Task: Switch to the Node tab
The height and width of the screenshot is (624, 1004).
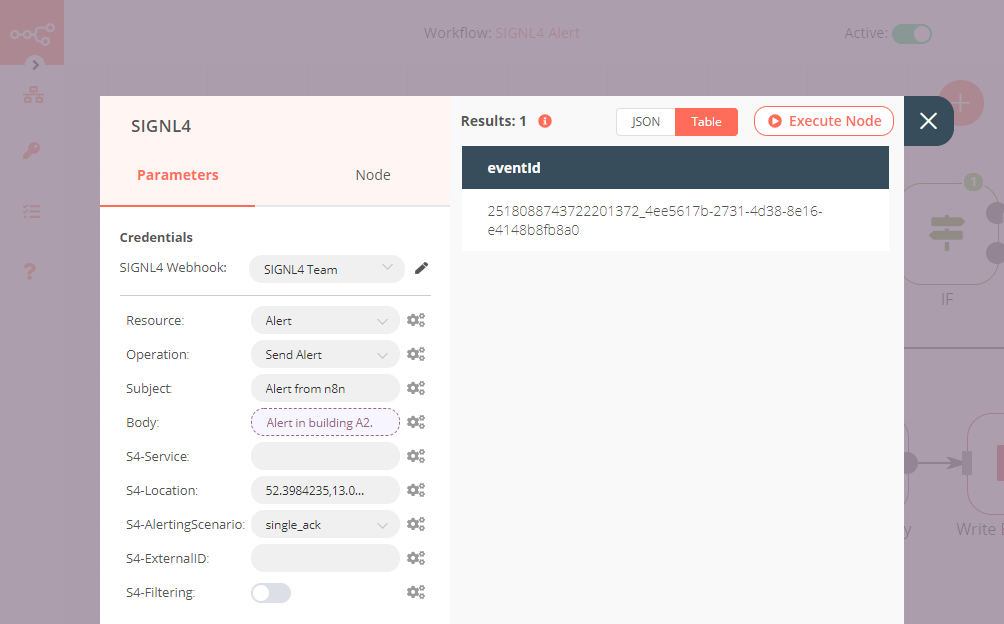Action: (373, 175)
